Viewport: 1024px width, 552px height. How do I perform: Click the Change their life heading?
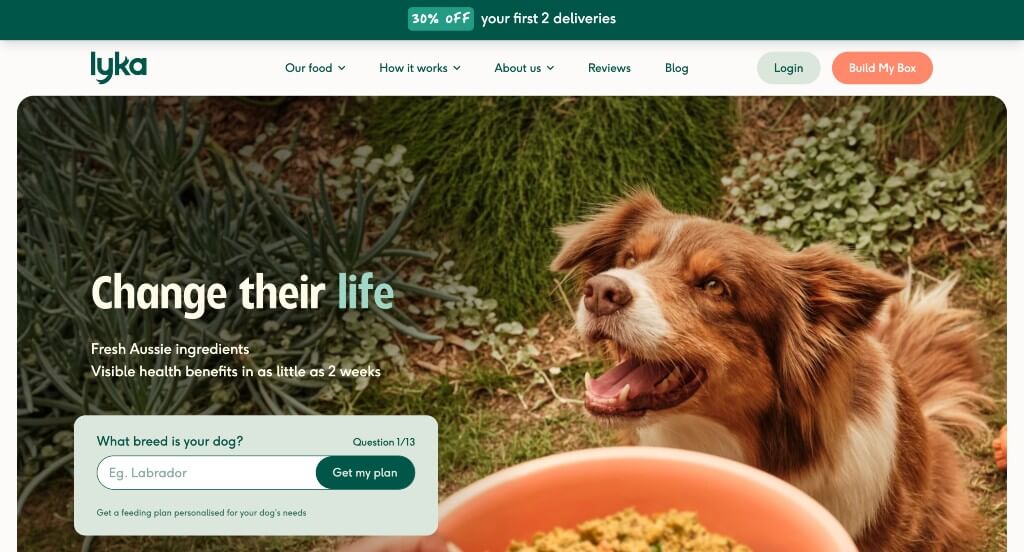point(242,292)
